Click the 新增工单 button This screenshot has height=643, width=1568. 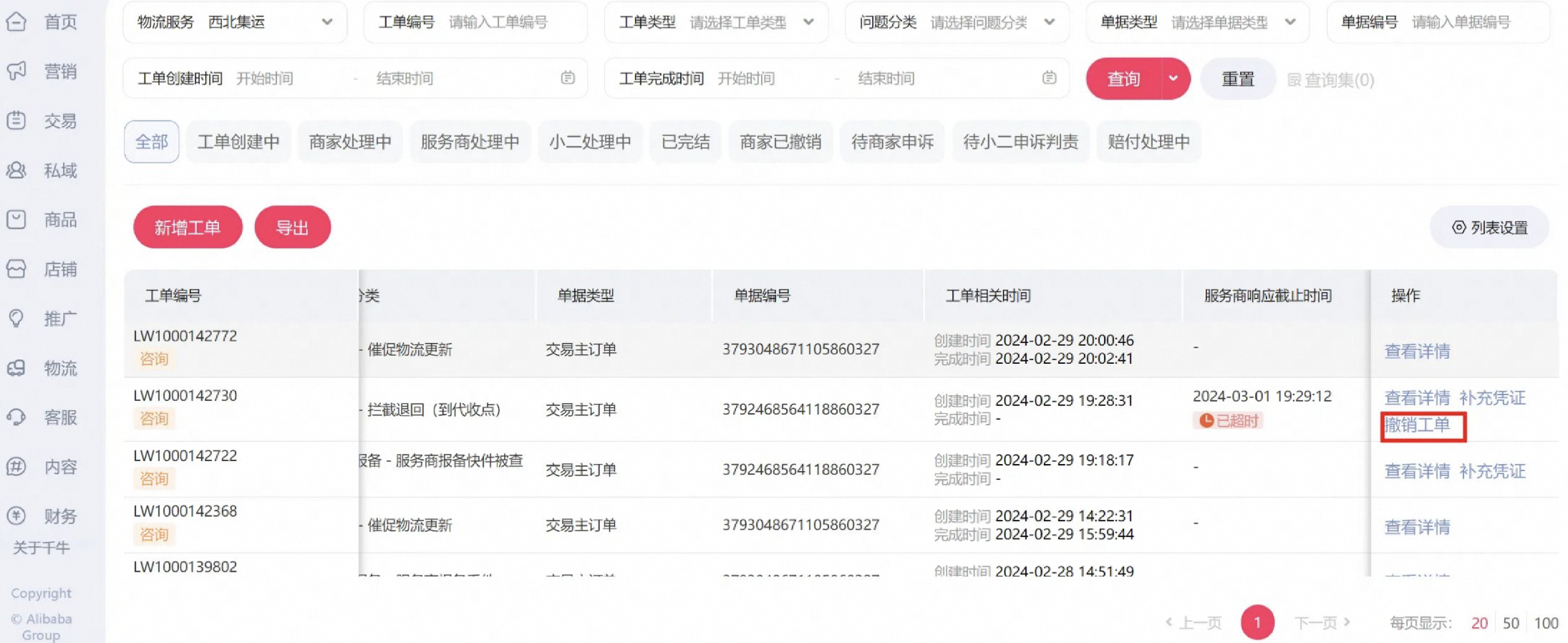(x=188, y=227)
